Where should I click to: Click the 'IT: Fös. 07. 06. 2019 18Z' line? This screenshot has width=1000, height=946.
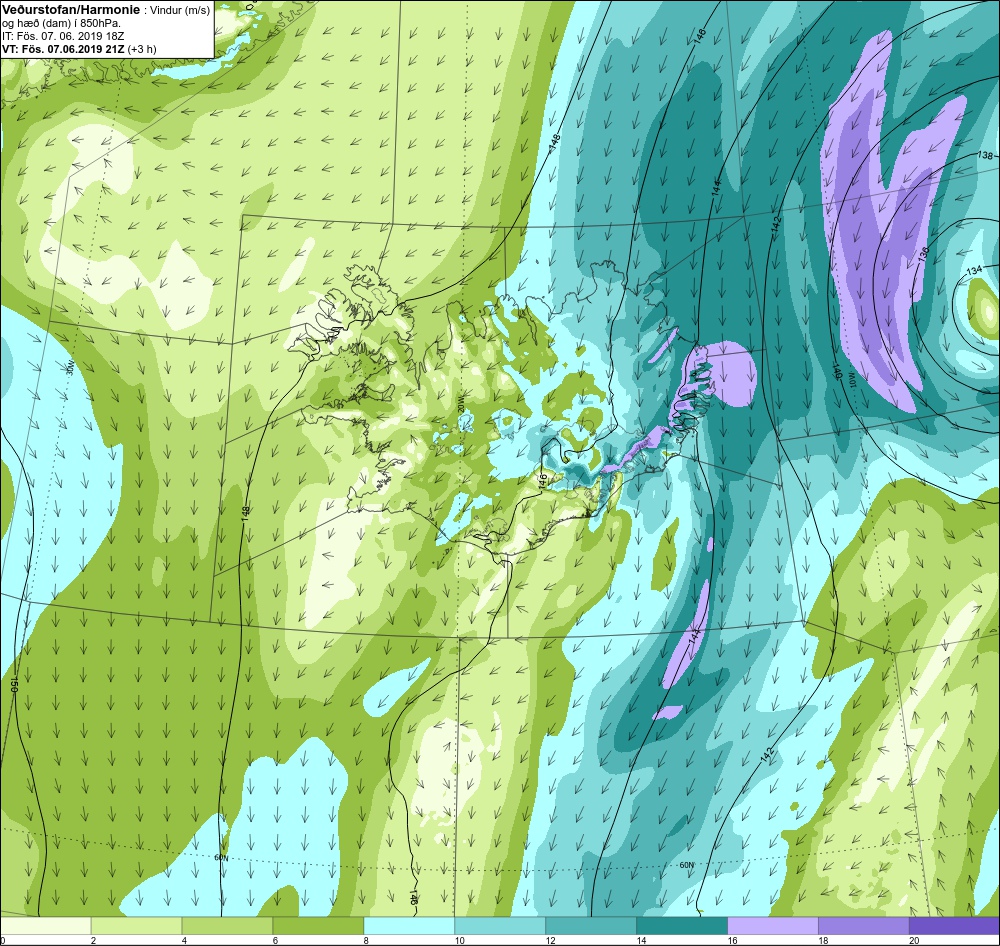click(62, 36)
